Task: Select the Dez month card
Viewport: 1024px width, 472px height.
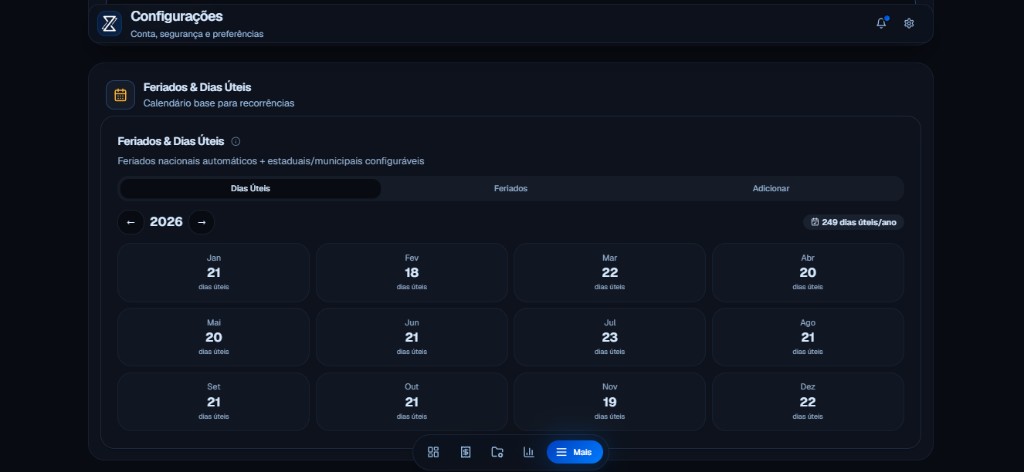Action: (x=808, y=401)
